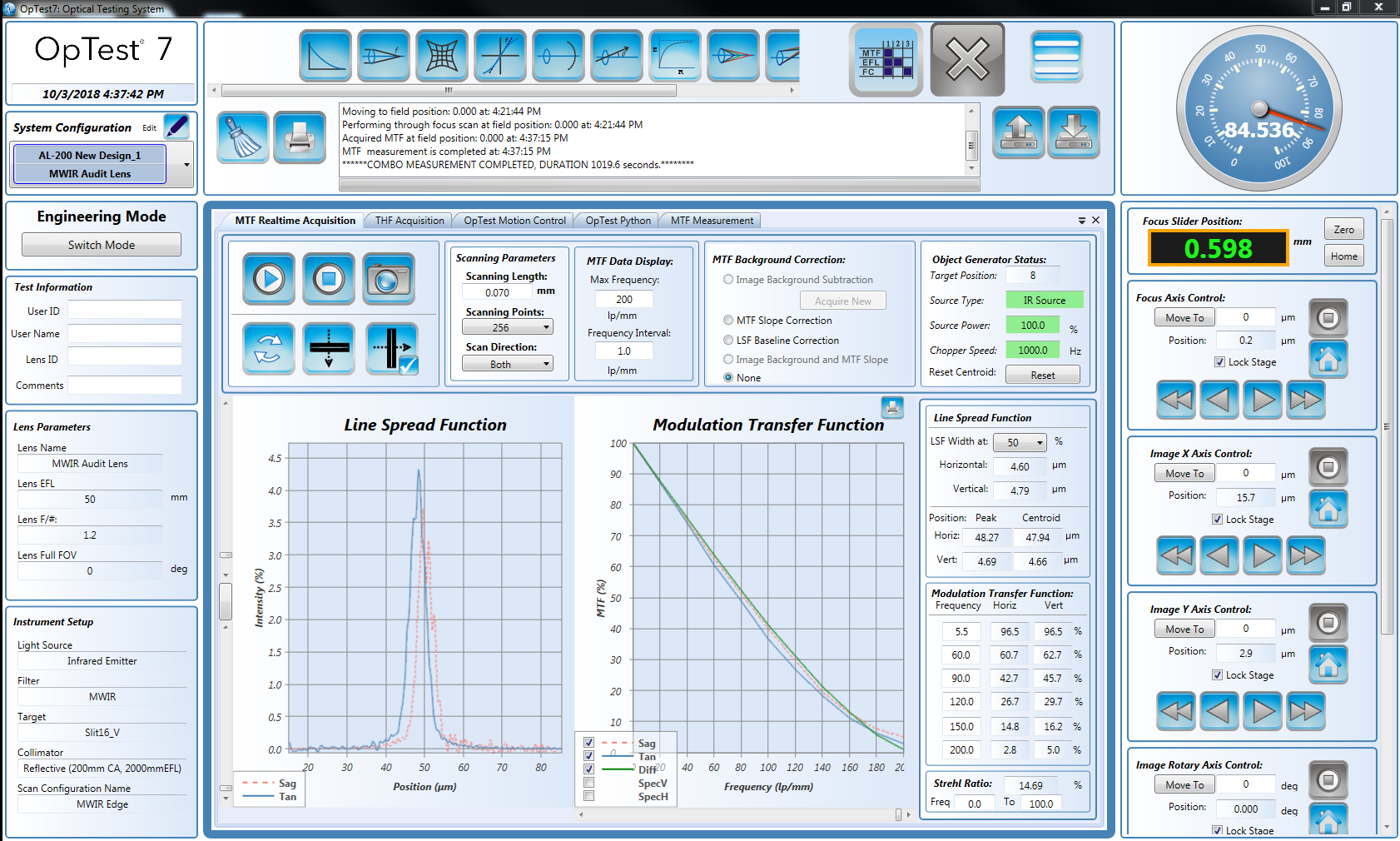The image size is (1400, 841).
Task: Enable the SpecV curve checkbox
Action: (x=588, y=783)
